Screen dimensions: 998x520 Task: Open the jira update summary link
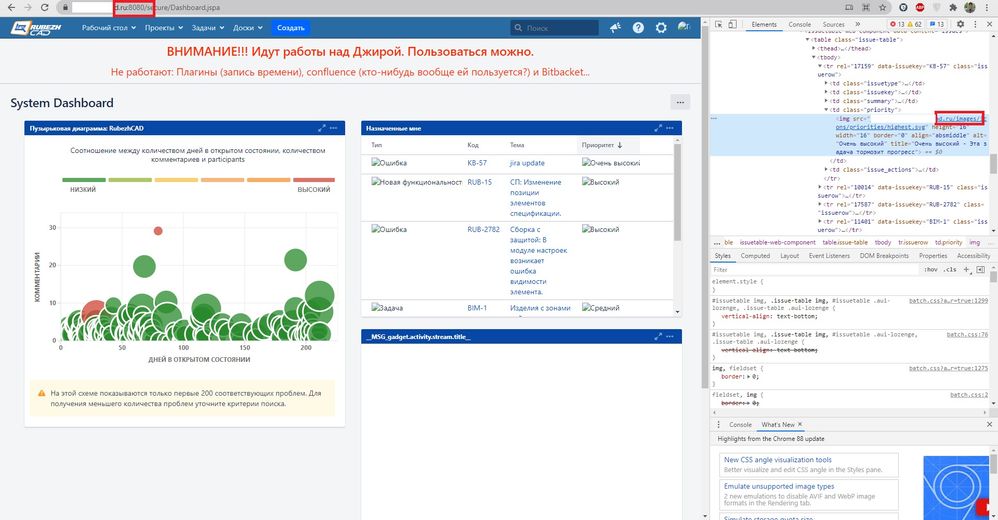(527, 163)
